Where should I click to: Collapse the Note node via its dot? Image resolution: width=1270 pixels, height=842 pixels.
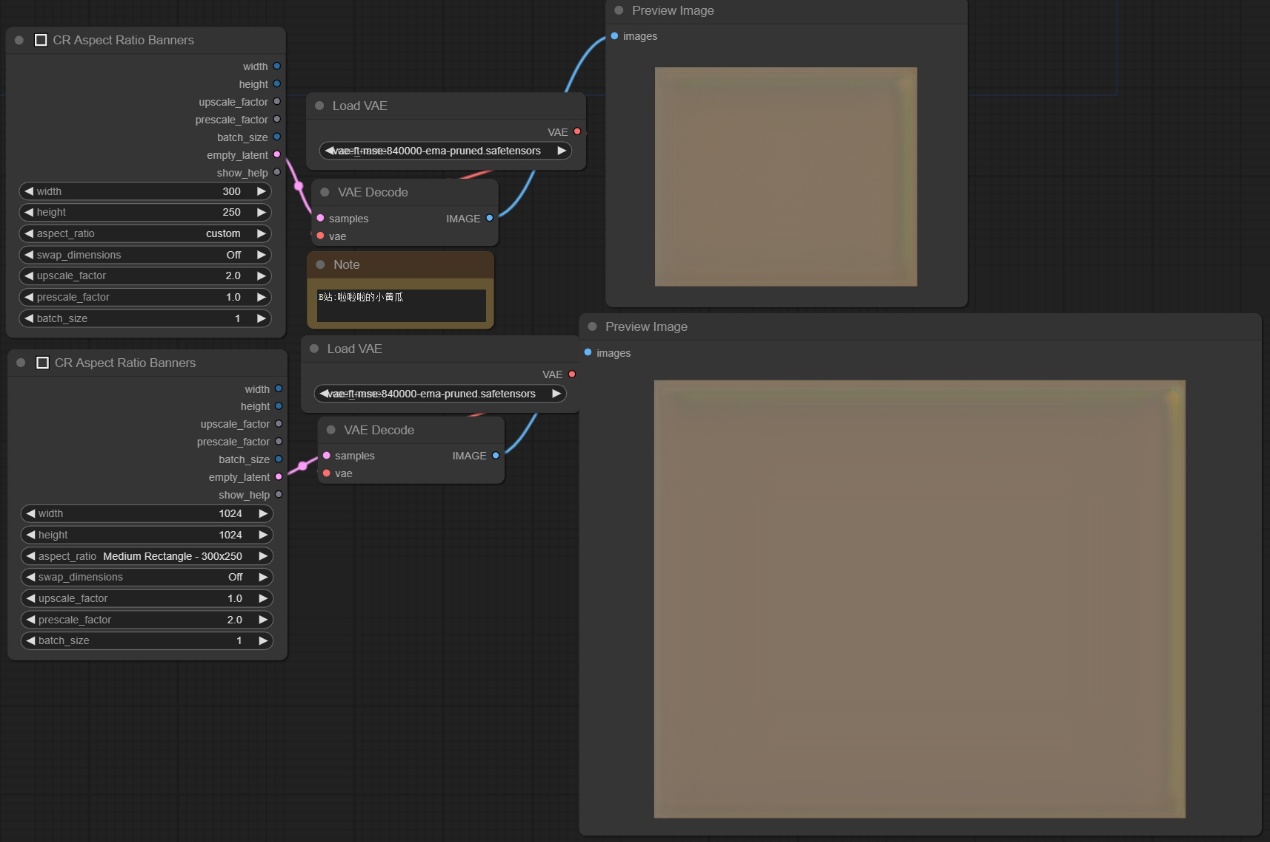point(321,265)
